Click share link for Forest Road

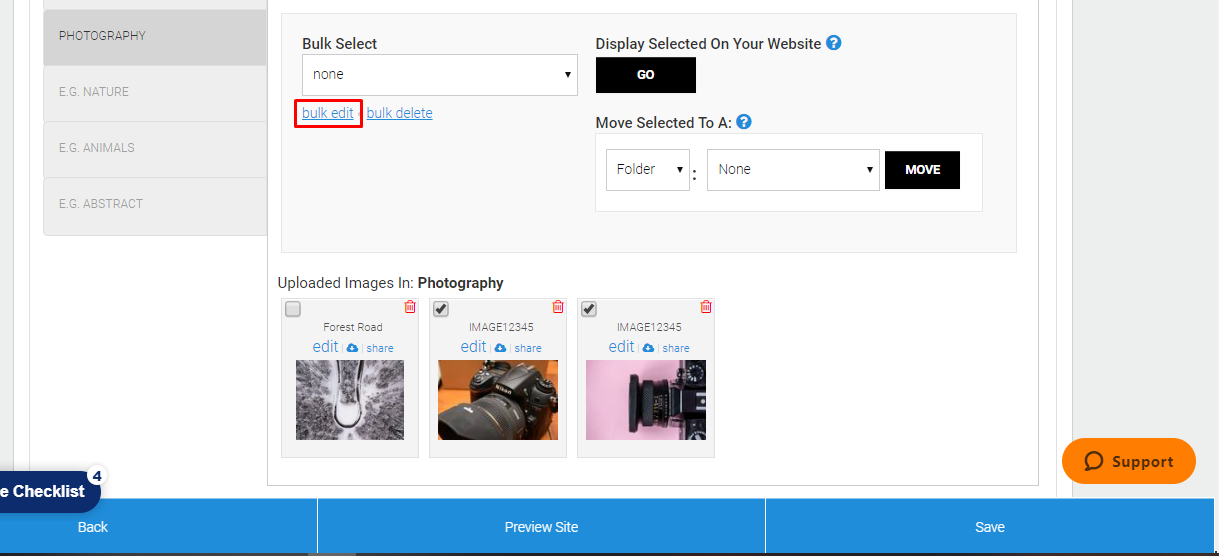click(380, 348)
